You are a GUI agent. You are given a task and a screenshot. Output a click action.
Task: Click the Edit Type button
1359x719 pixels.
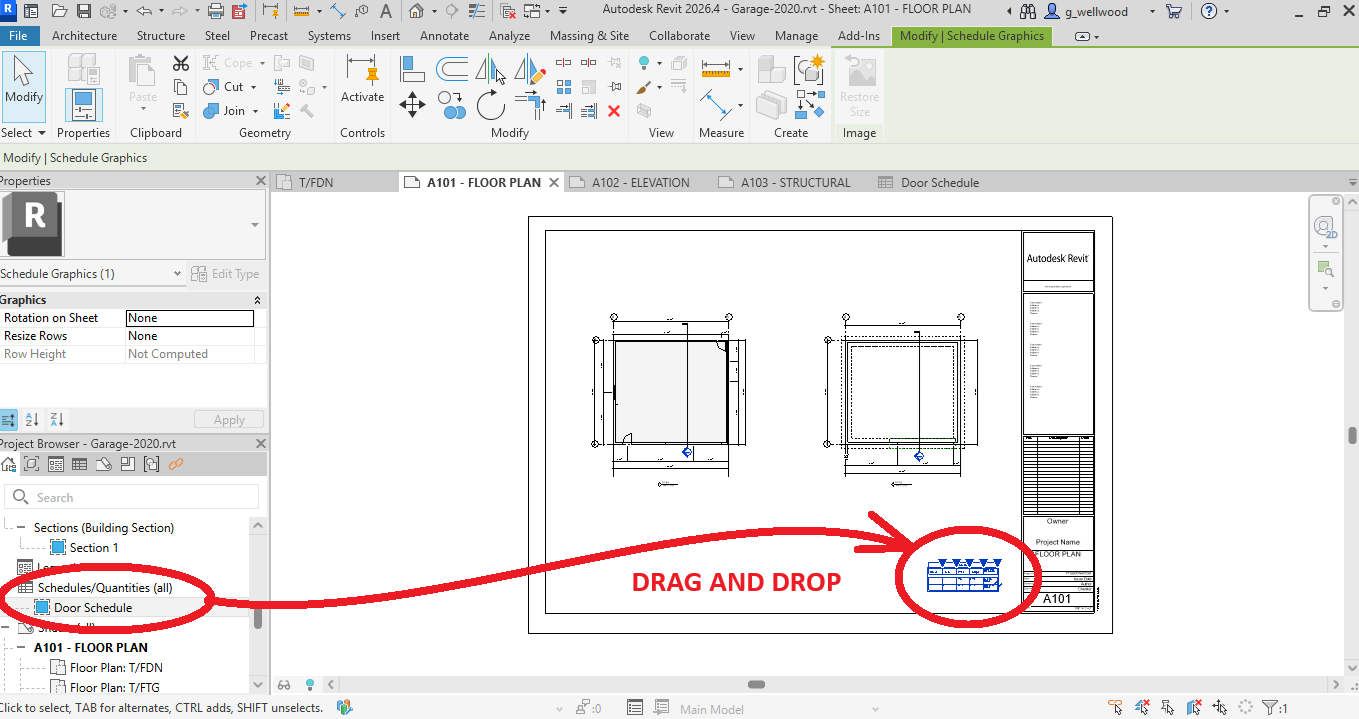[x=225, y=274]
